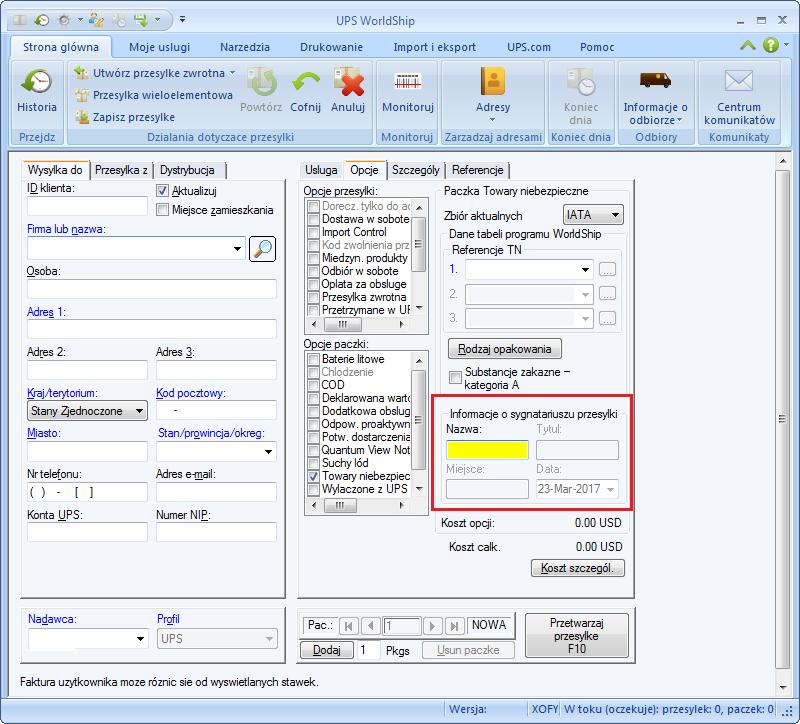Expand the Utwórz przesyłke zwrotna dropdown arrow
This screenshot has width=800, height=724.
pyautogui.click(x=233, y=73)
